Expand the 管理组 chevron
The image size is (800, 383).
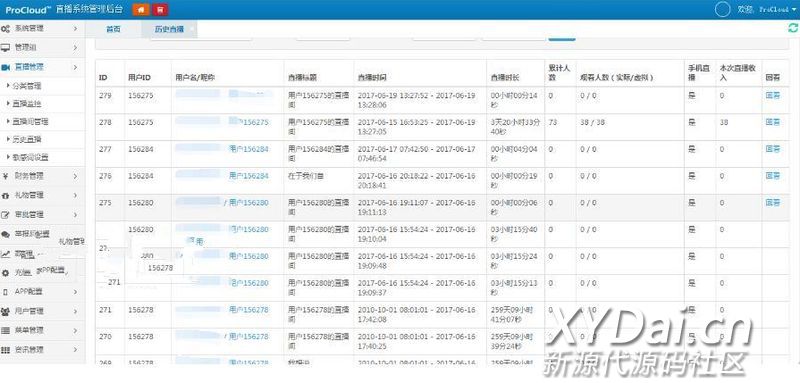click(x=75, y=48)
